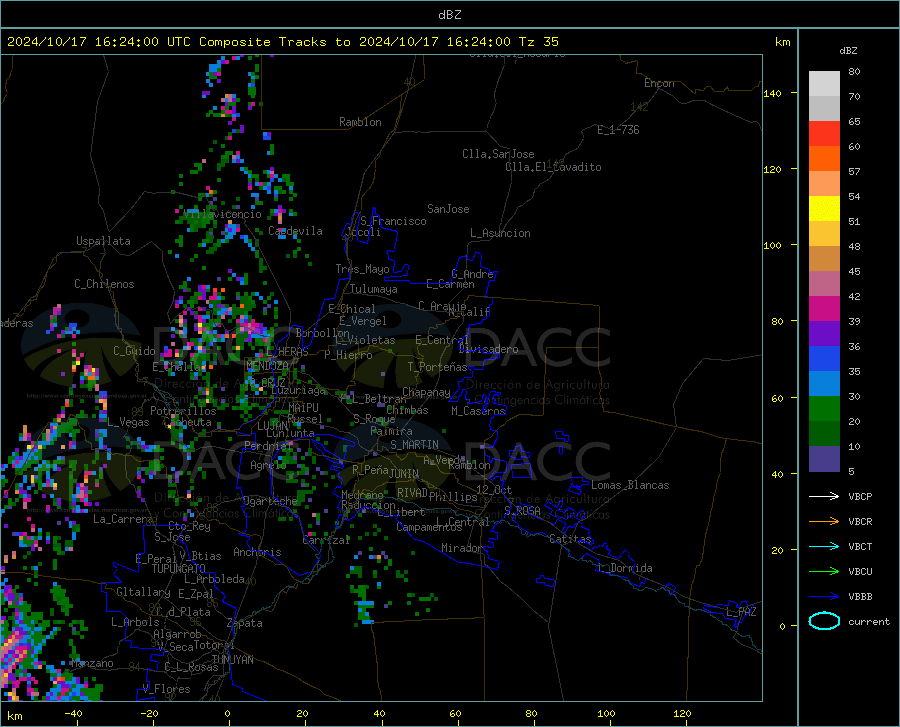Click the Tres_Mayo map label

tap(362, 269)
